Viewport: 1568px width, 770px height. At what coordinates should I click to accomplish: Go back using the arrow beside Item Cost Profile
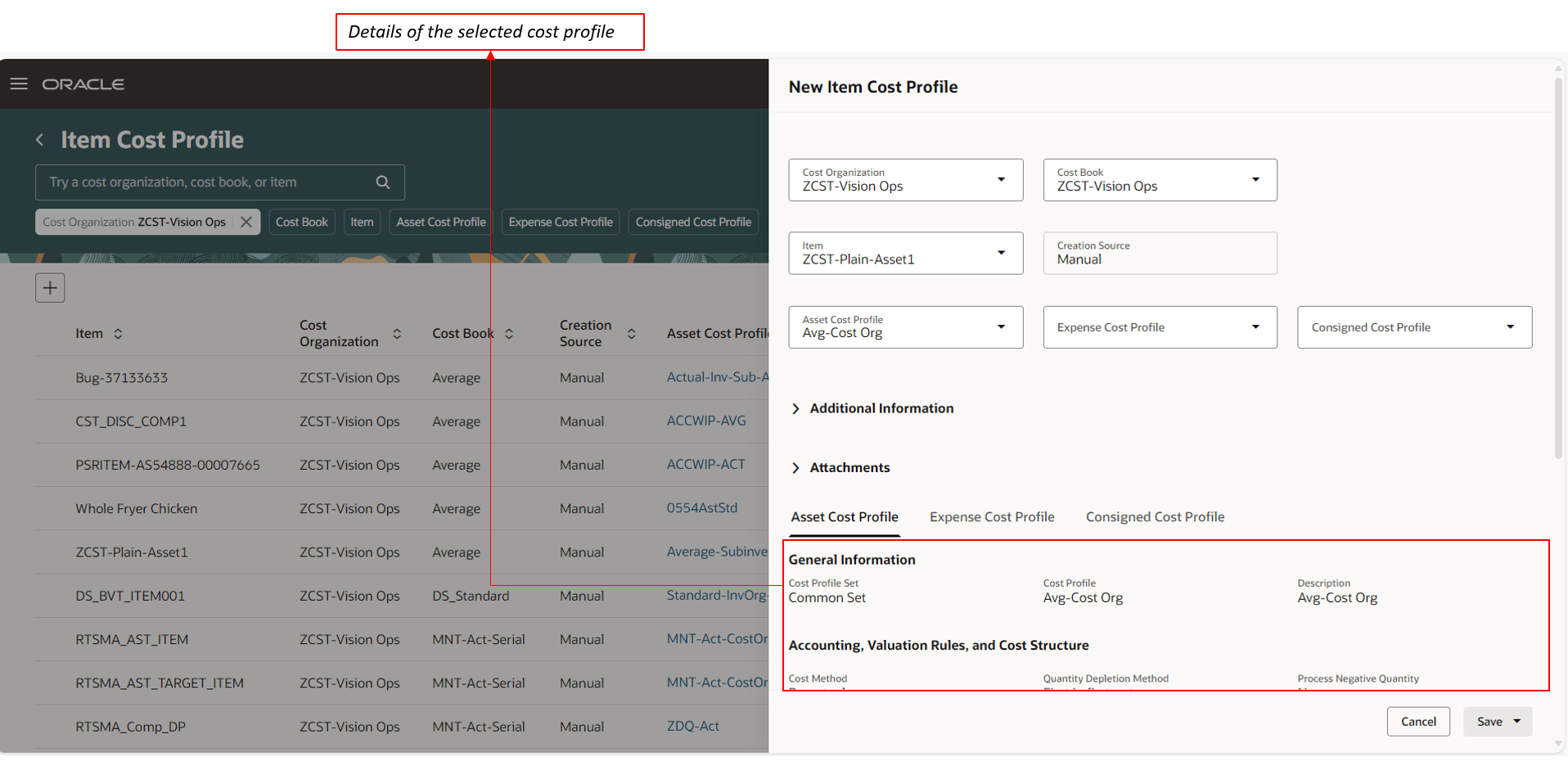pos(39,140)
